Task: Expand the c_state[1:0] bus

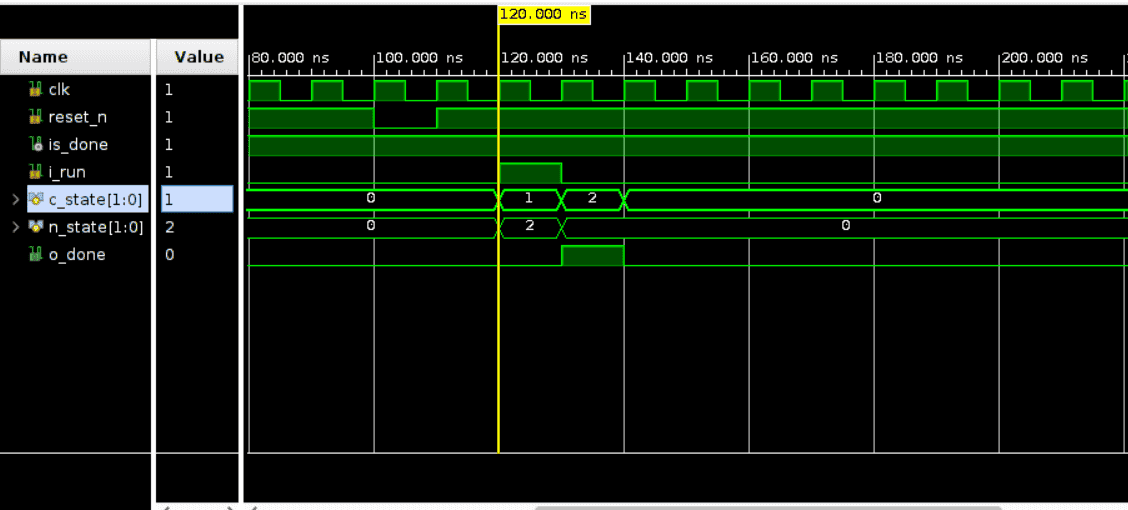Action: (15, 200)
